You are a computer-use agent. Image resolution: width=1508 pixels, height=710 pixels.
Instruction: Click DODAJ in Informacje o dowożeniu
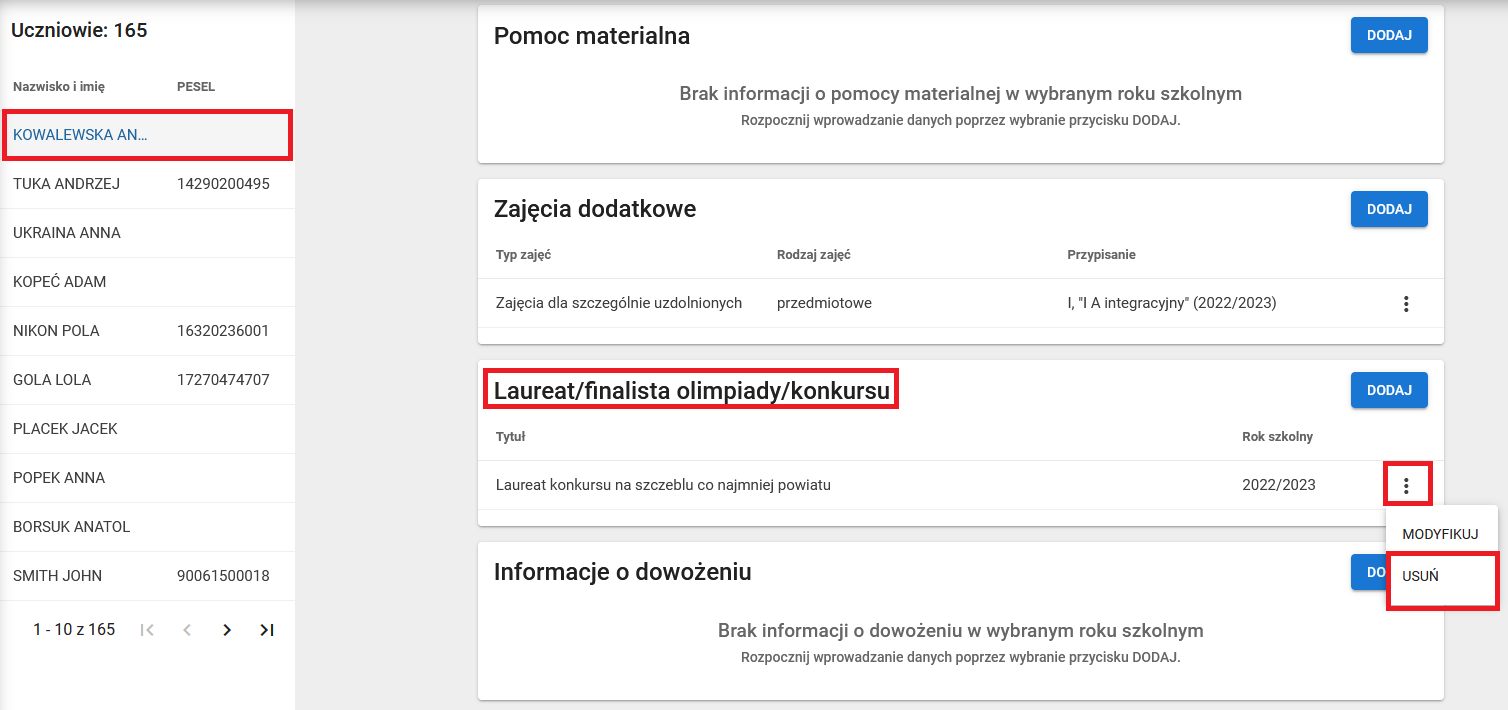1366,571
